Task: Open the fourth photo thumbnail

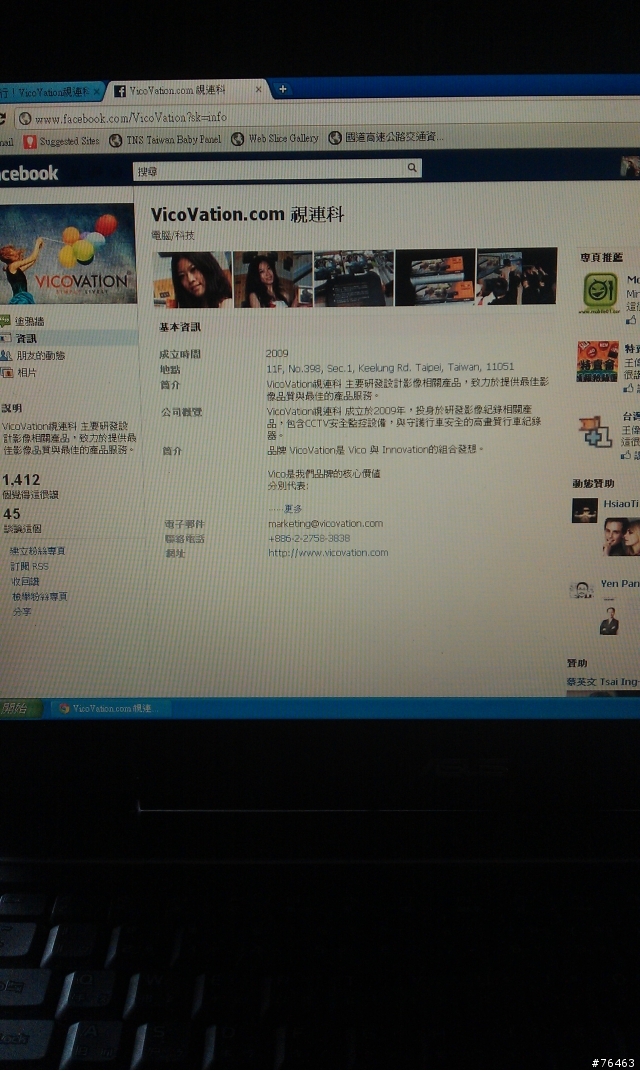Action: pos(435,277)
